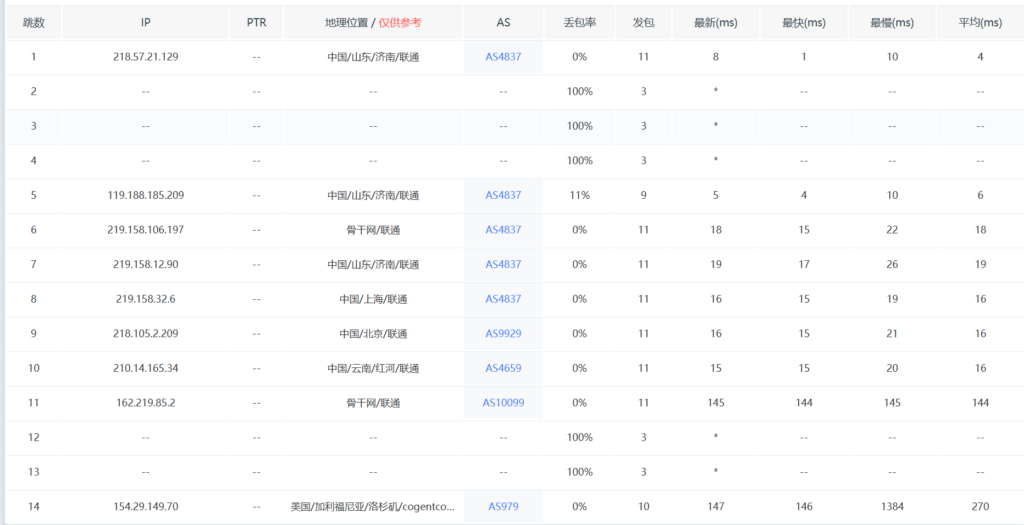
Task: Select the 中国/云南/红河/联通 location cell
Action: [373, 368]
